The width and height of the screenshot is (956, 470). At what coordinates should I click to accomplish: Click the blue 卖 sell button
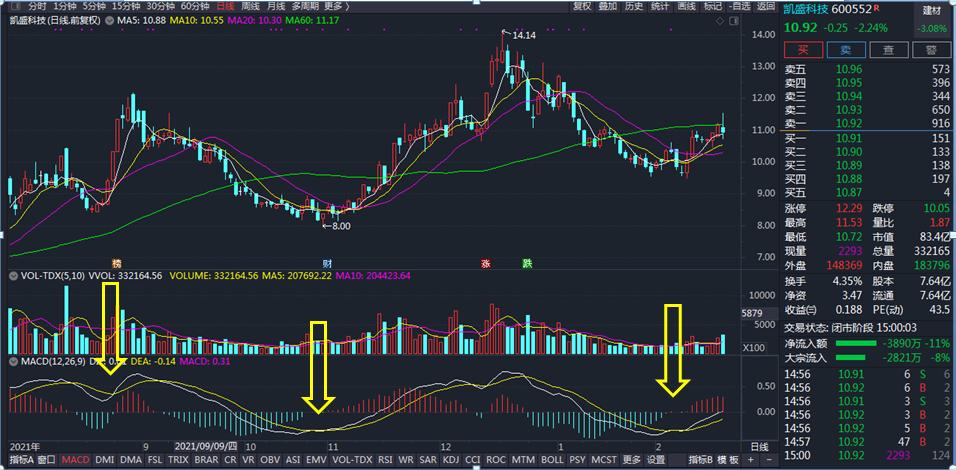846,49
